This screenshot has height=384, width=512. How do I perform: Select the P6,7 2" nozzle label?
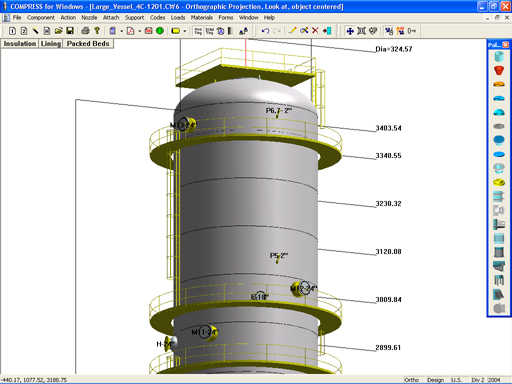click(279, 110)
